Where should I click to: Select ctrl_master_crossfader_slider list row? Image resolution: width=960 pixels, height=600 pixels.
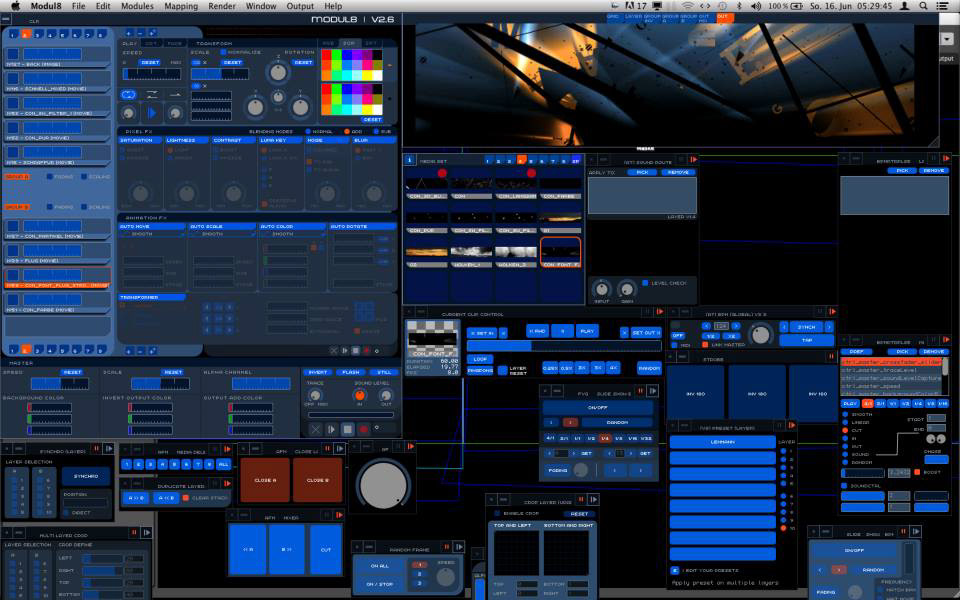coord(891,362)
